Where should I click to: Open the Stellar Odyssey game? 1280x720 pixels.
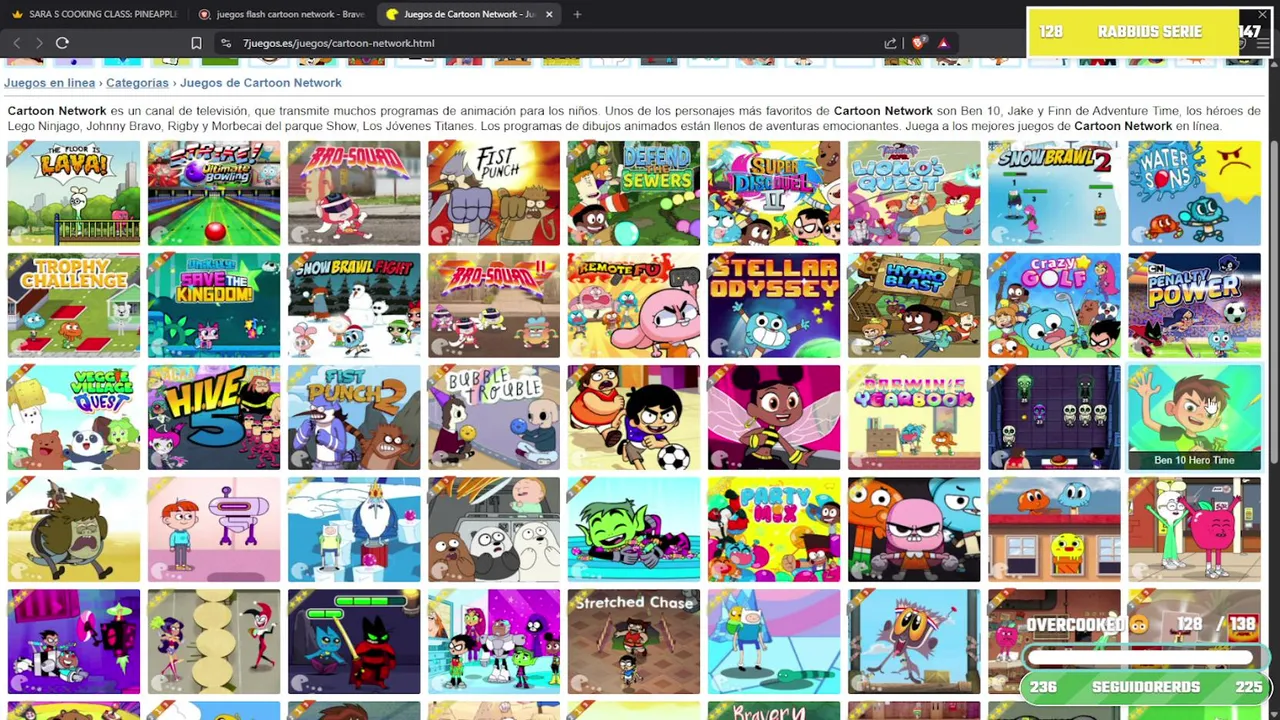774,305
